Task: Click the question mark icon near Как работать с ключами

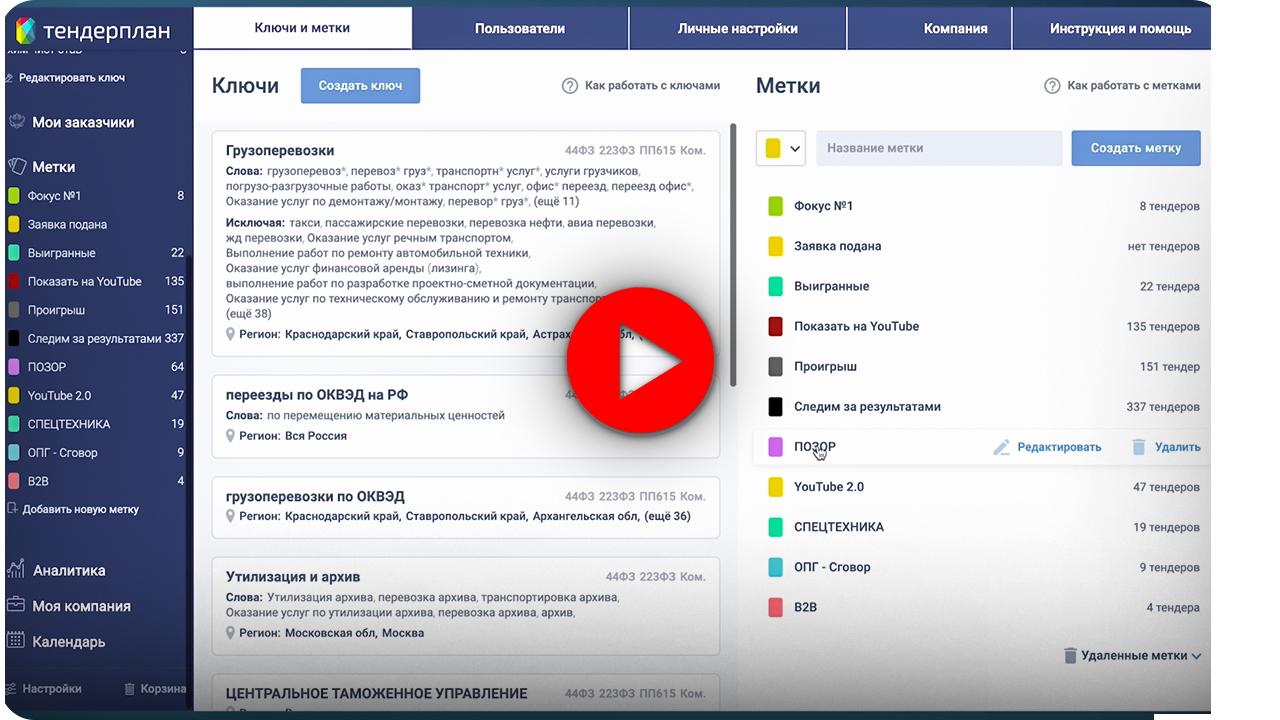Action: [570, 86]
